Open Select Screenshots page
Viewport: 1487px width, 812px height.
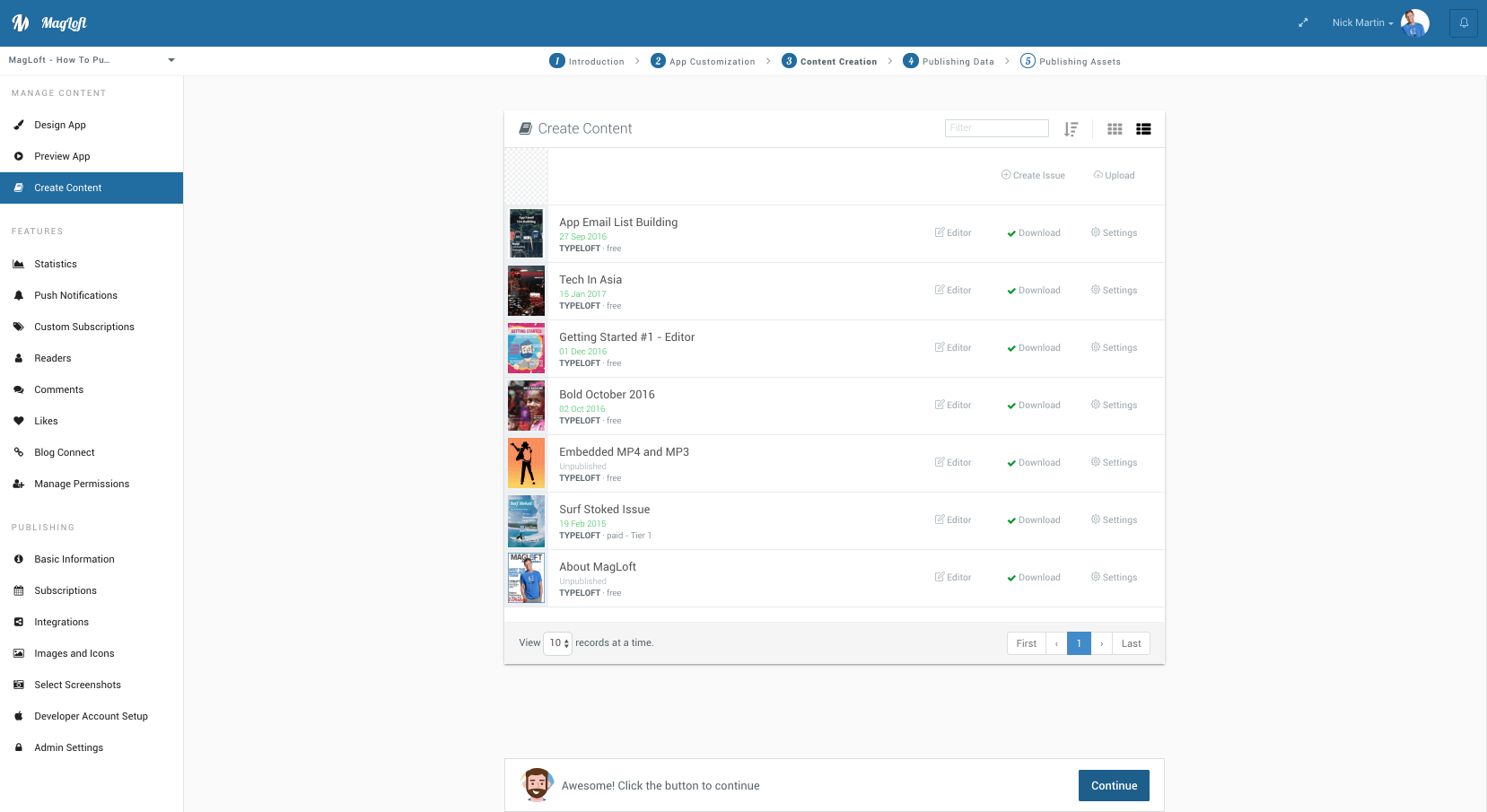click(92, 685)
